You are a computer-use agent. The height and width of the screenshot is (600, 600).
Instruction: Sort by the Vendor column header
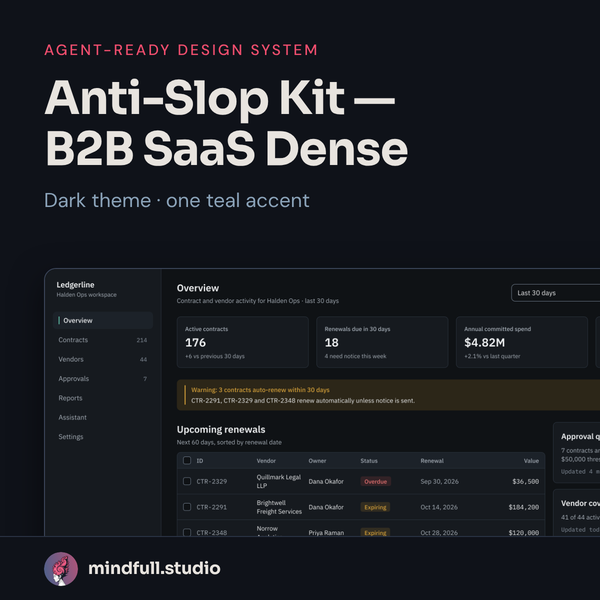(x=266, y=461)
